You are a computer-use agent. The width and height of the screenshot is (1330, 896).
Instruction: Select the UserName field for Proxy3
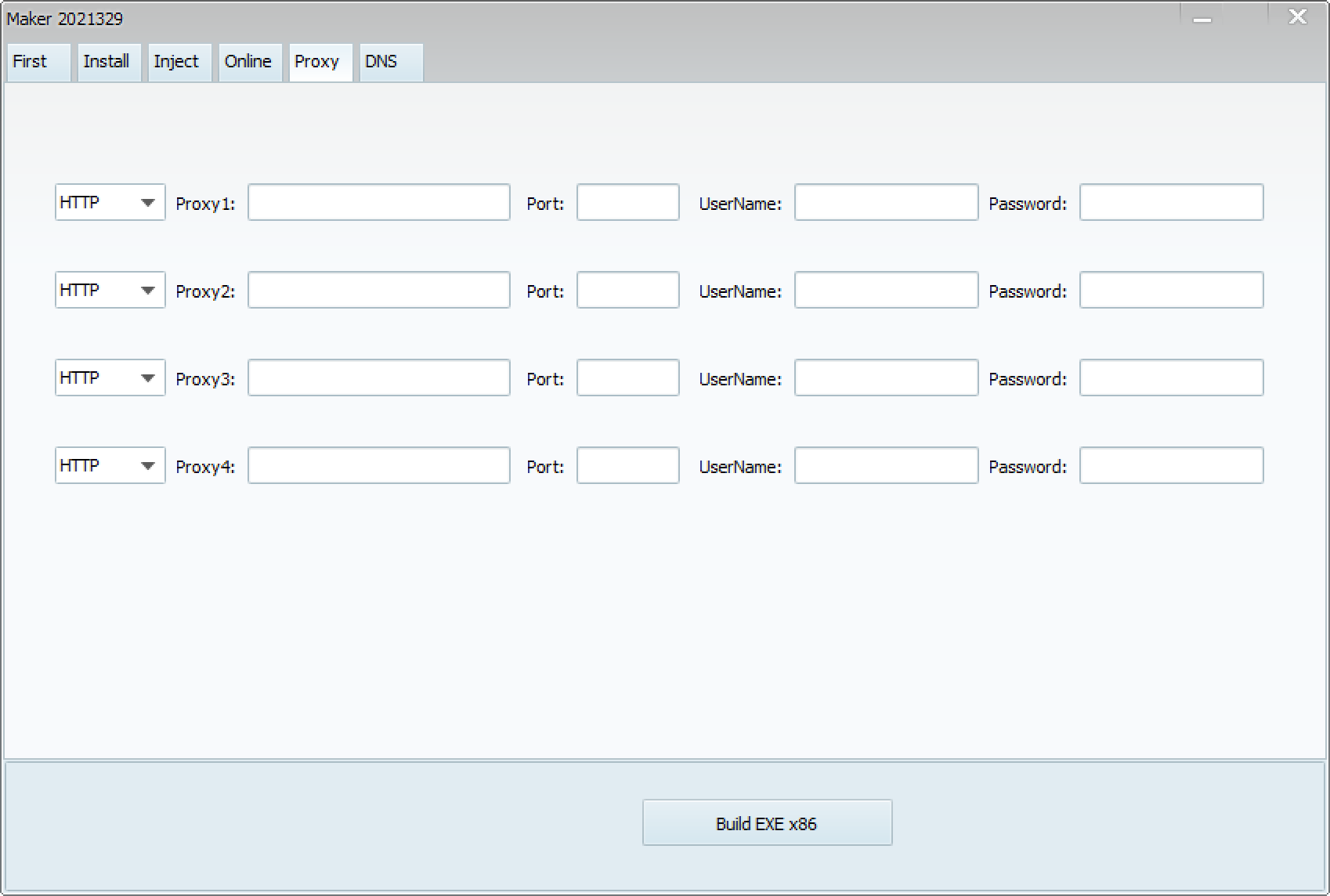click(x=886, y=378)
